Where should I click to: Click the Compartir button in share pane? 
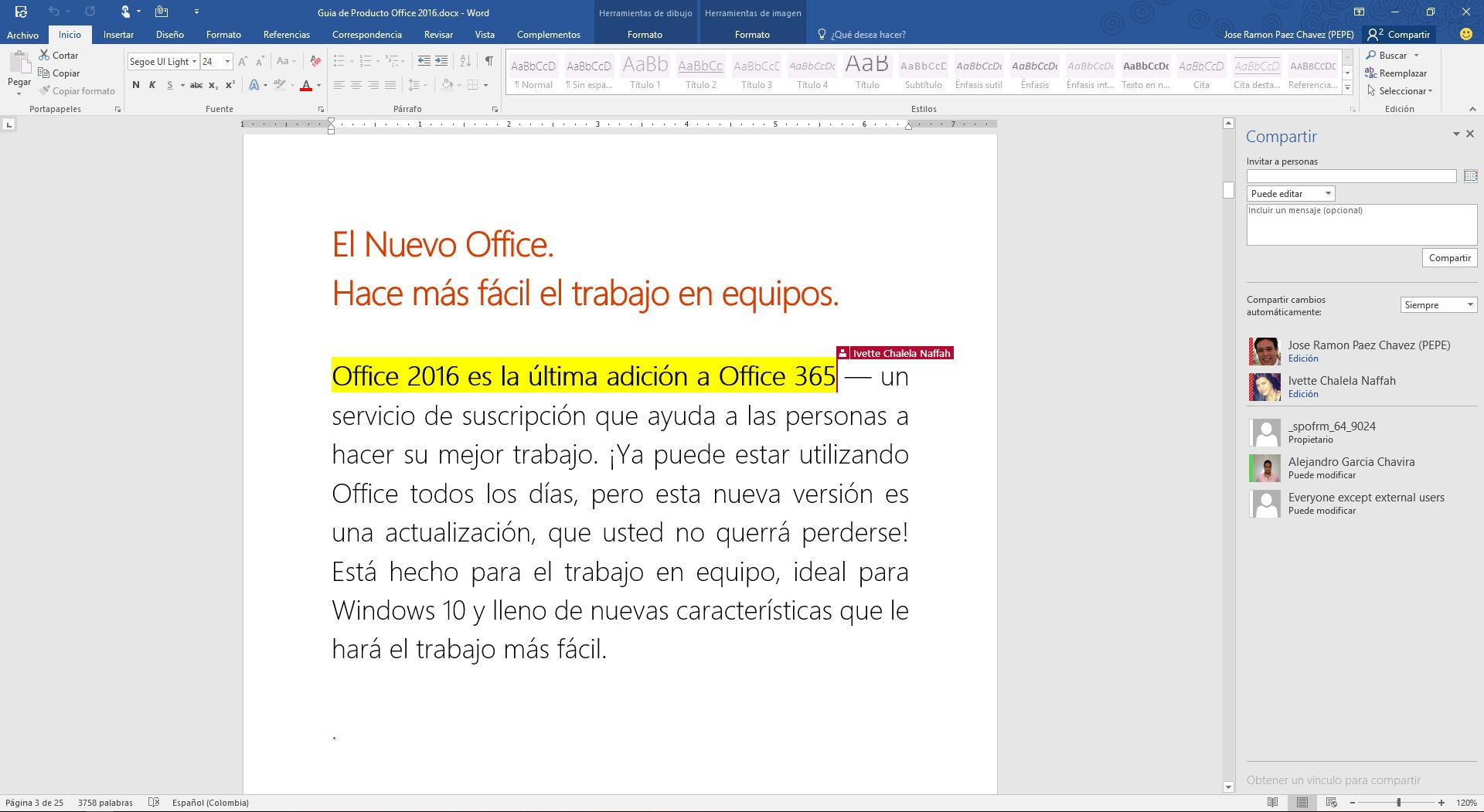coord(1449,258)
